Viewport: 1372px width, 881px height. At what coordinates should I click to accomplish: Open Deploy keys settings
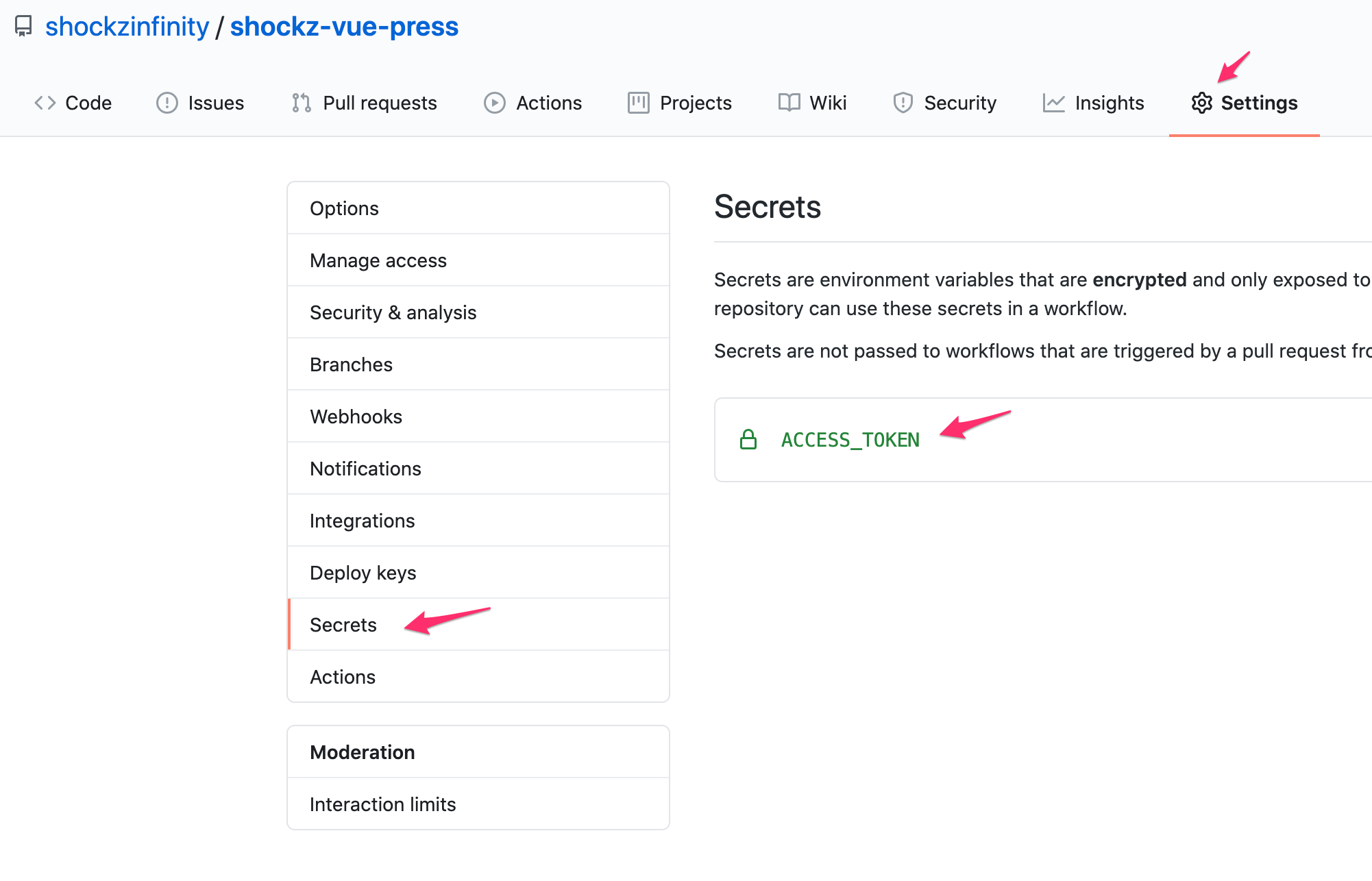(x=363, y=573)
